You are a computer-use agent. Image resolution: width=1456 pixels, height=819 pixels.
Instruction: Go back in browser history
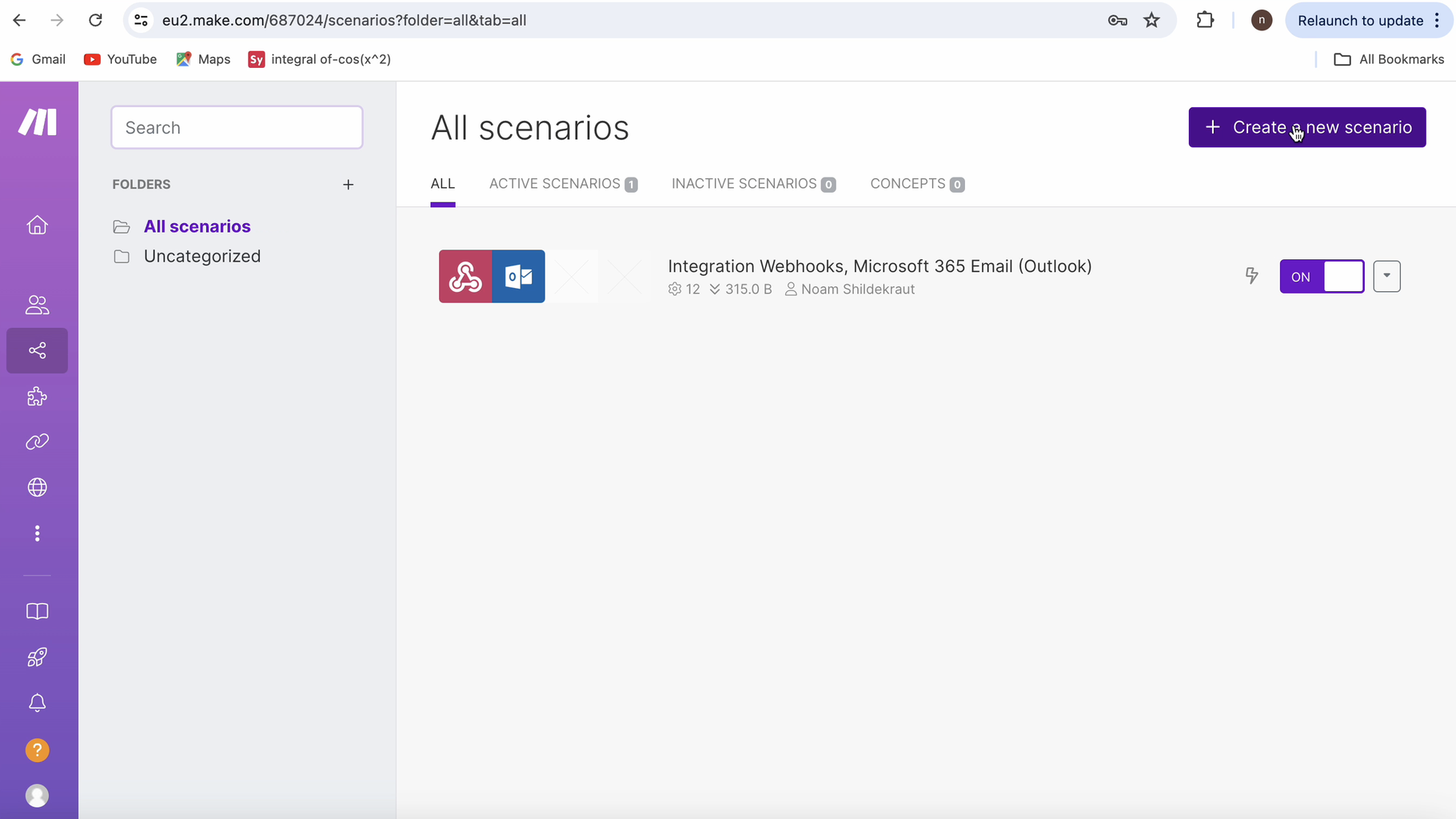tap(20, 21)
